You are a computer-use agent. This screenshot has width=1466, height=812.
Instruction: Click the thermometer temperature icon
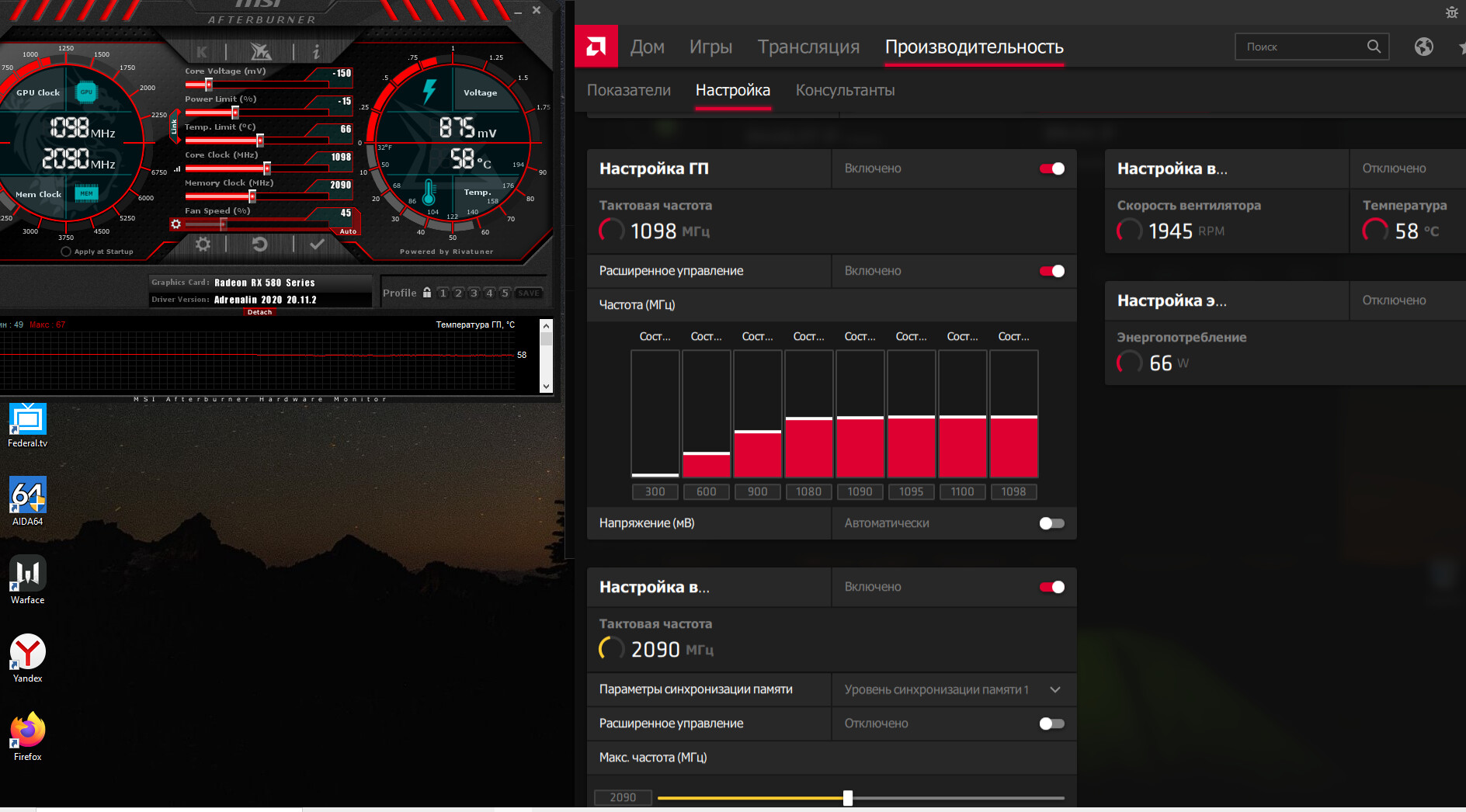point(429,193)
